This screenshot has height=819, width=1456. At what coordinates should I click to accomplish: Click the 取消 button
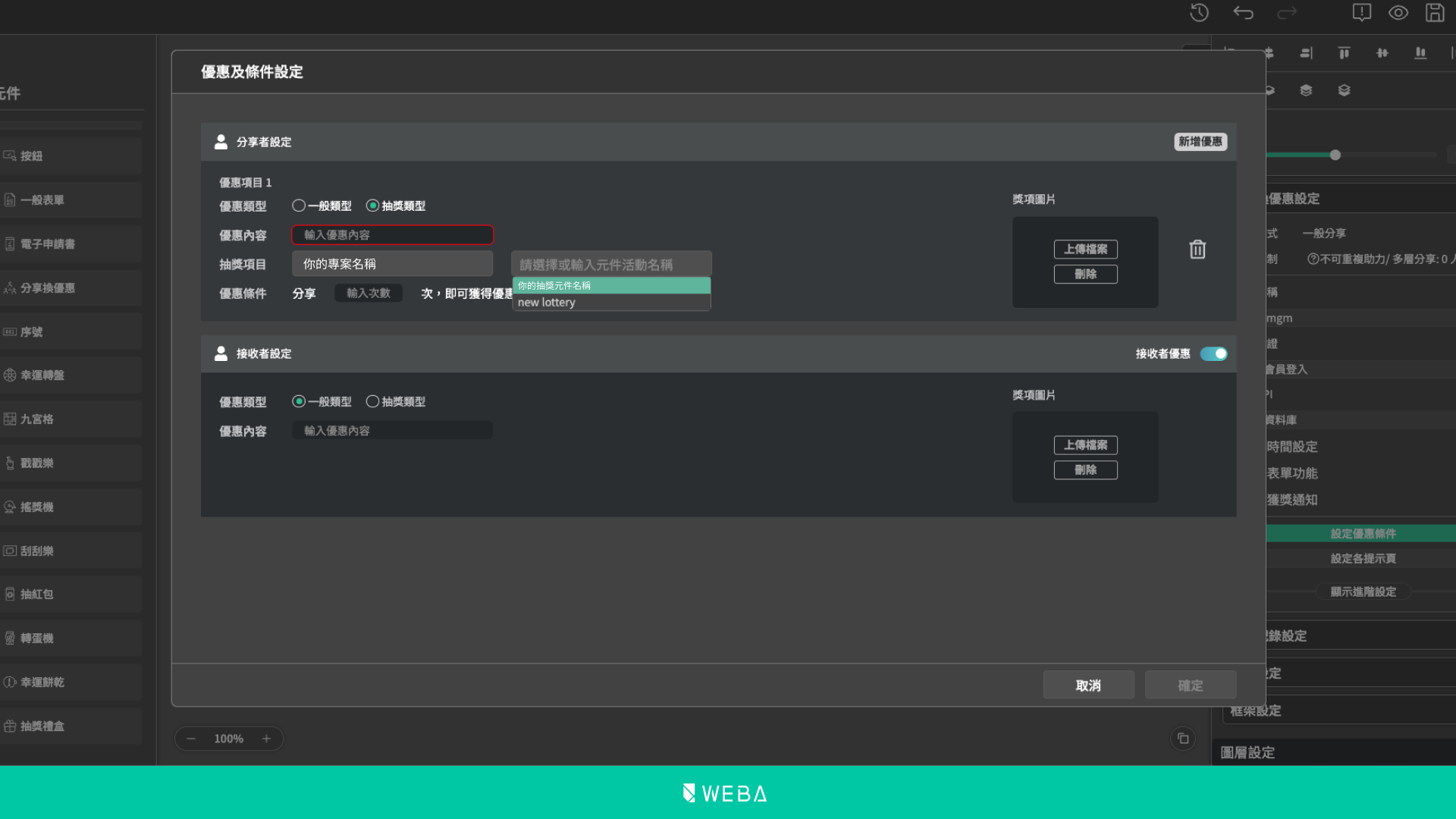1088,686
